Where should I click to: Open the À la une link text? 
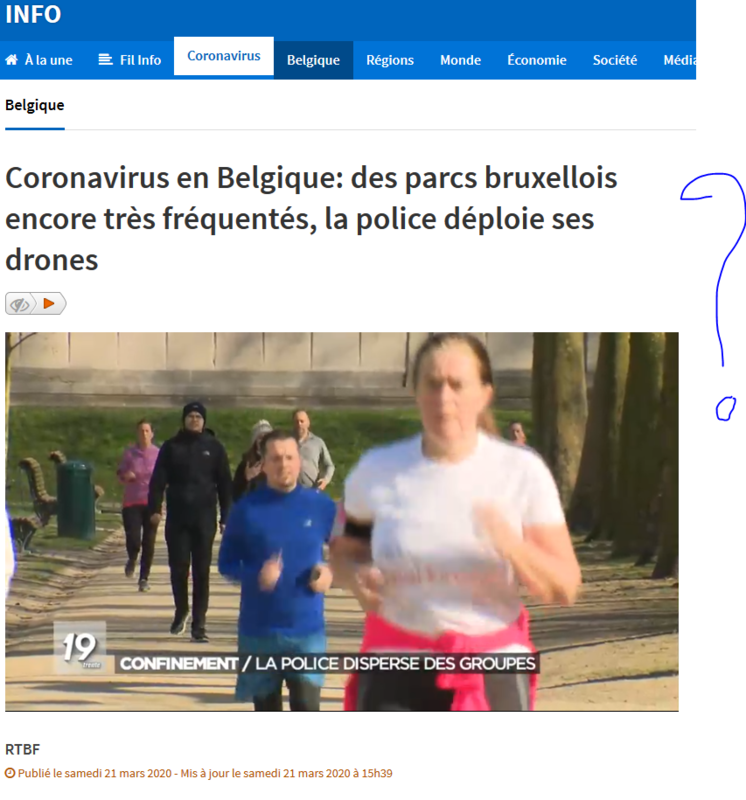tap(48, 60)
